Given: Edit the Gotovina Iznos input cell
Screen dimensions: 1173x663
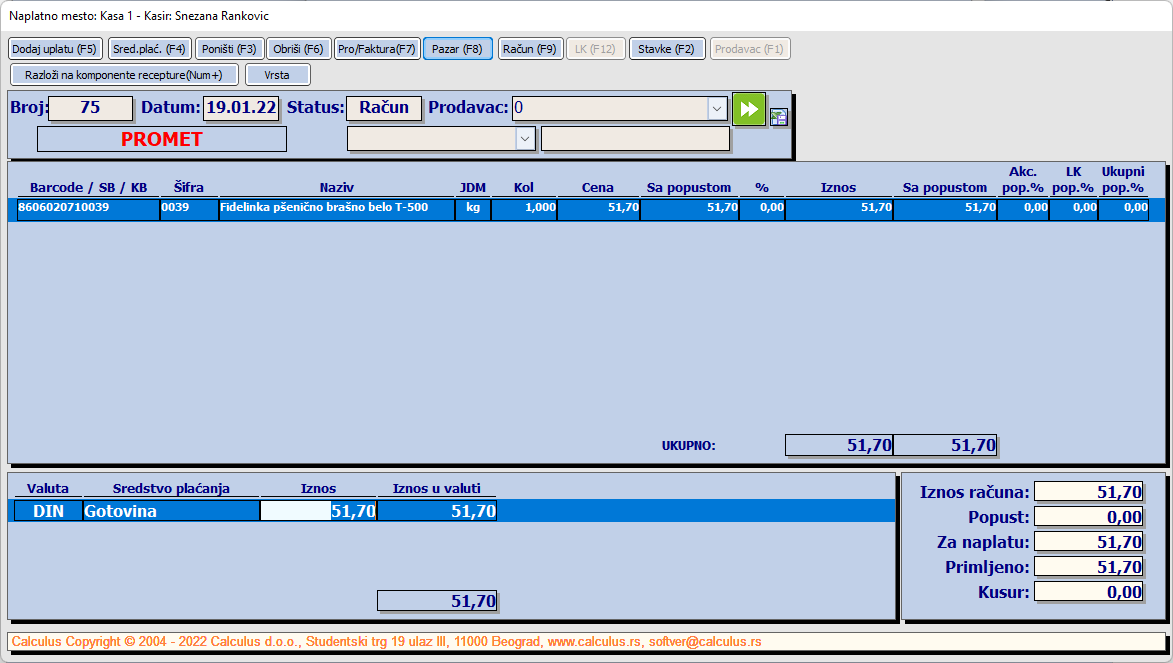Looking at the screenshot, I should [x=318, y=511].
